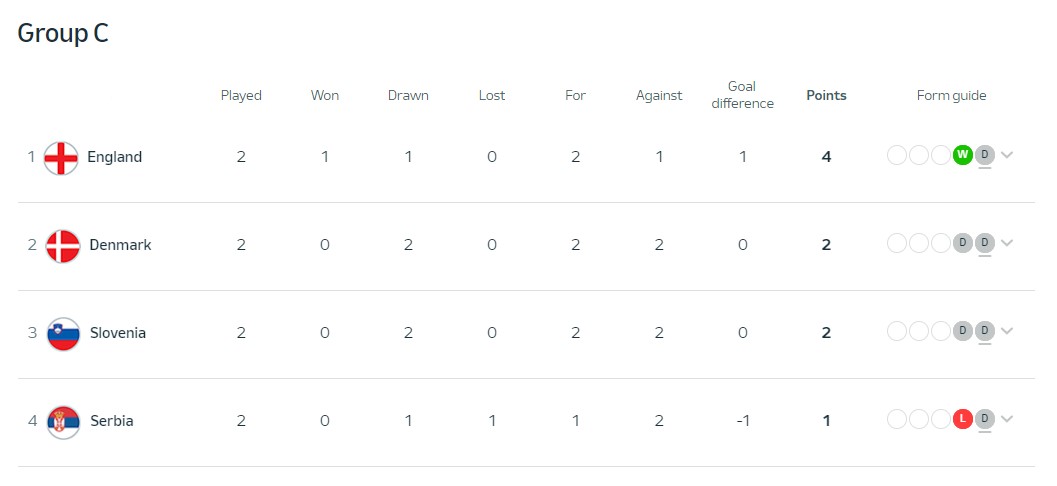The width and height of the screenshot is (1057, 486).
Task: Click Denmark's first D form badge
Action: point(963,243)
